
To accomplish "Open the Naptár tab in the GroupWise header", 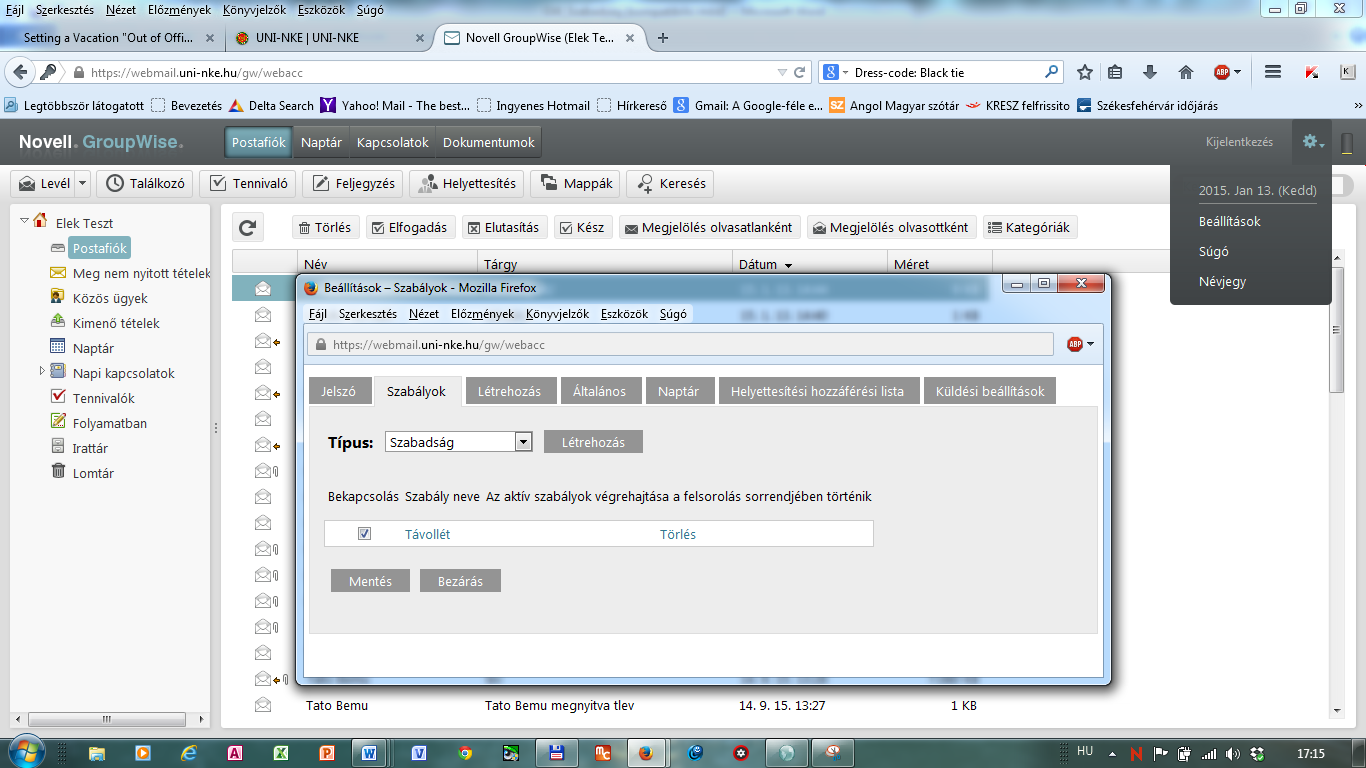I will 321,142.
